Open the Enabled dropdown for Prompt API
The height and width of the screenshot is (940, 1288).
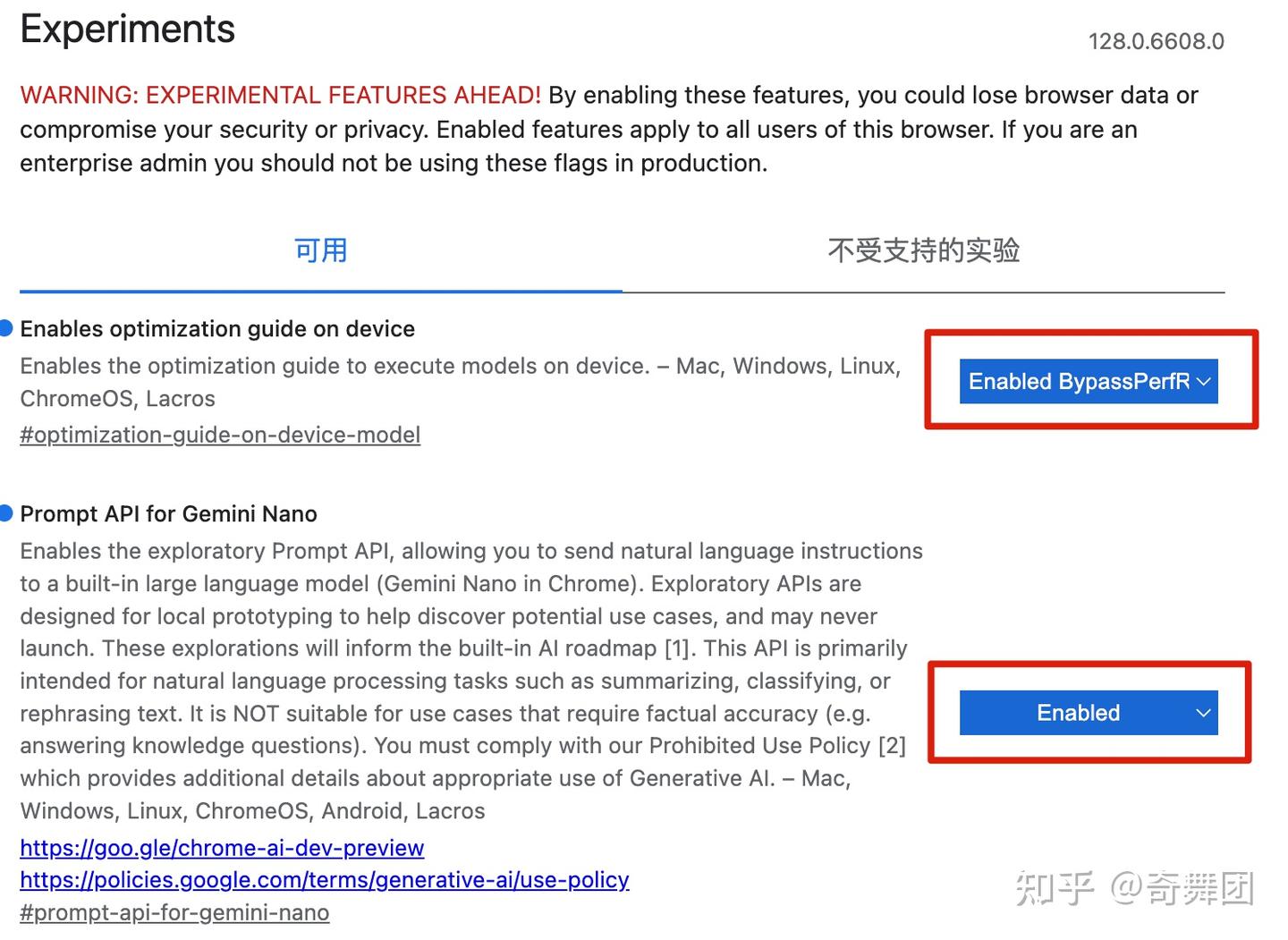click(1088, 713)
